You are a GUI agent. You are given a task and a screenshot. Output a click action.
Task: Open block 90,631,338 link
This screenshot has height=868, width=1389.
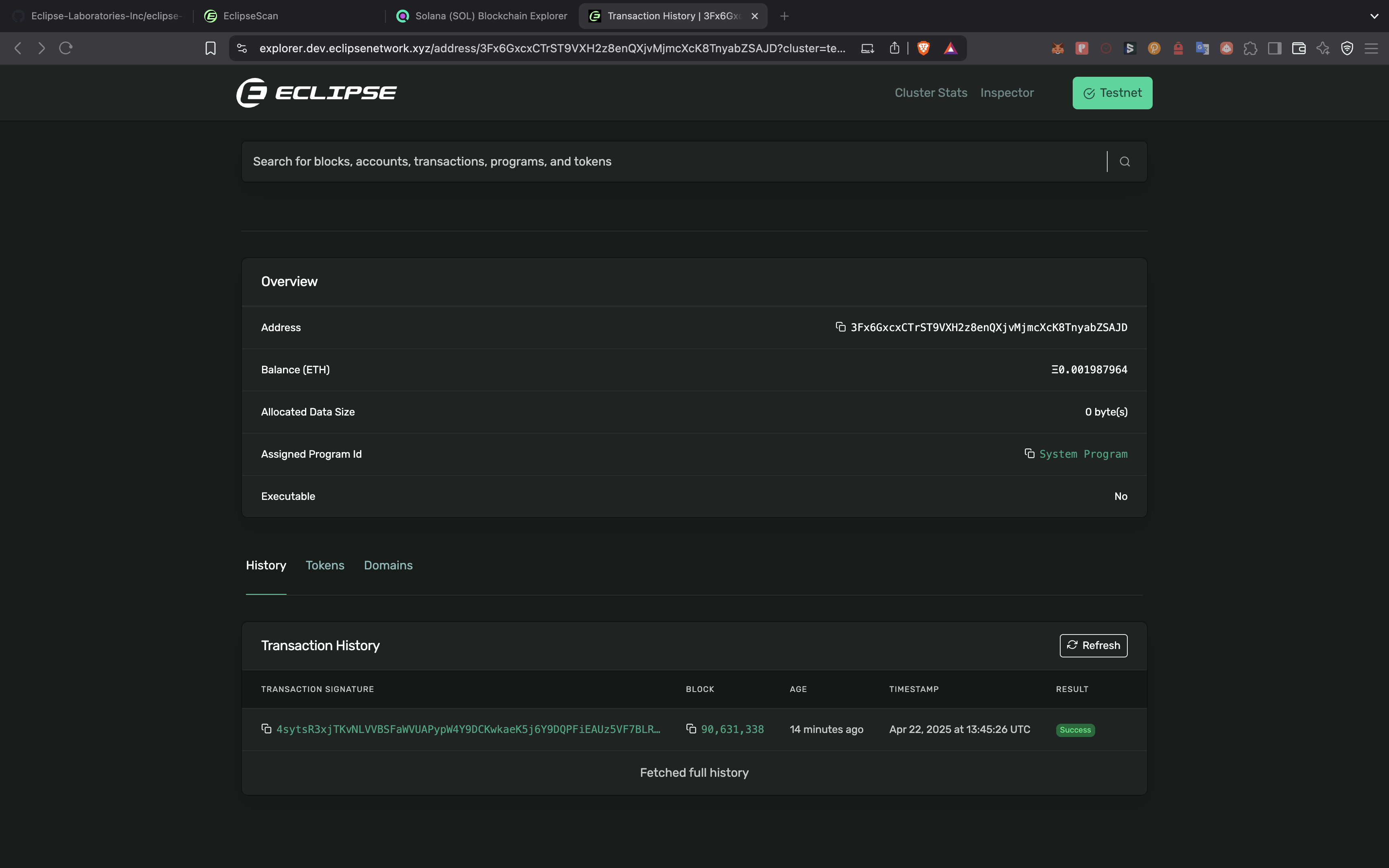[x=732, y=729]
